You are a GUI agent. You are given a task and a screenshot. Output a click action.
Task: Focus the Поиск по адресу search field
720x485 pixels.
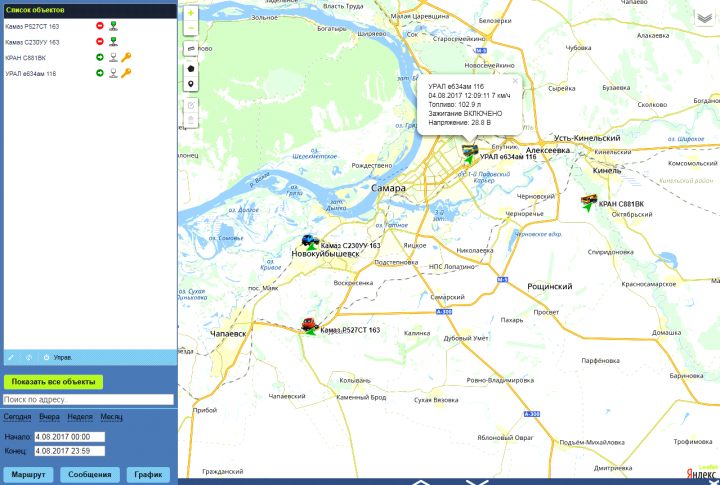coord(89,400)
